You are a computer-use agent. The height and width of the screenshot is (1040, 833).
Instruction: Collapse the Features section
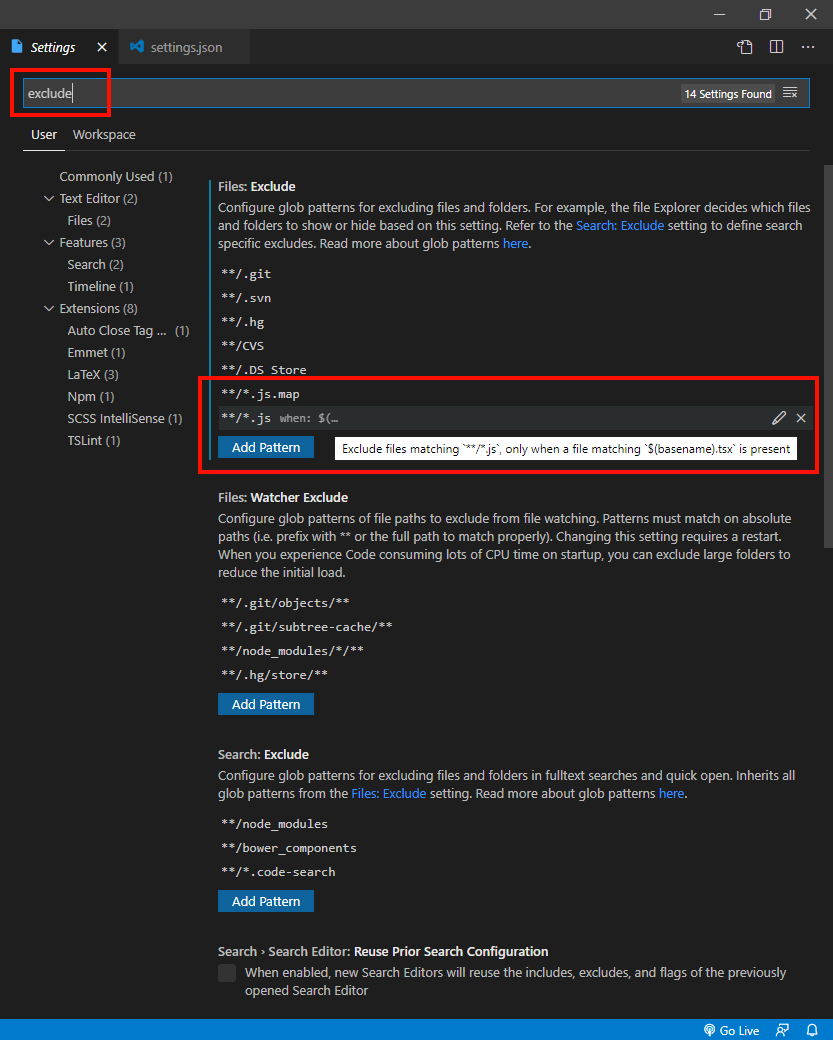point(48,242)
